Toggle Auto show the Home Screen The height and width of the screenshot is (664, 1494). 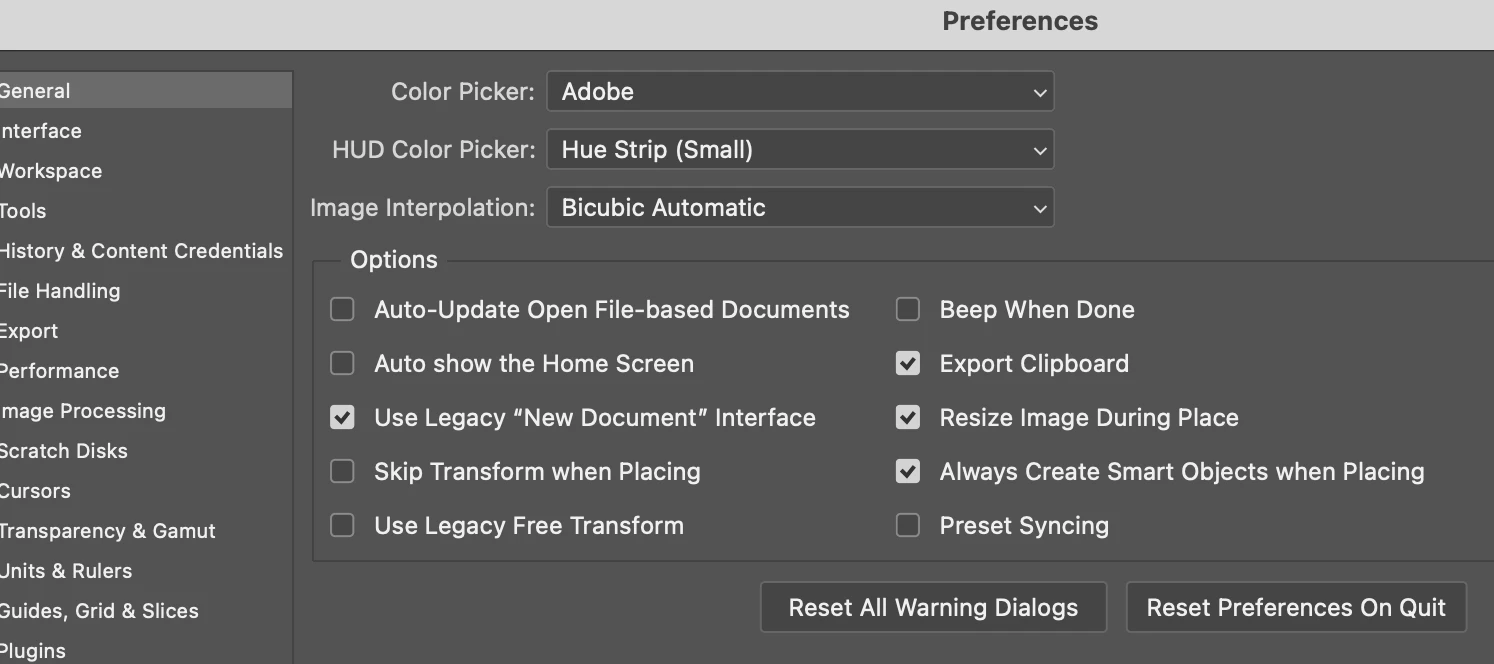343,364
